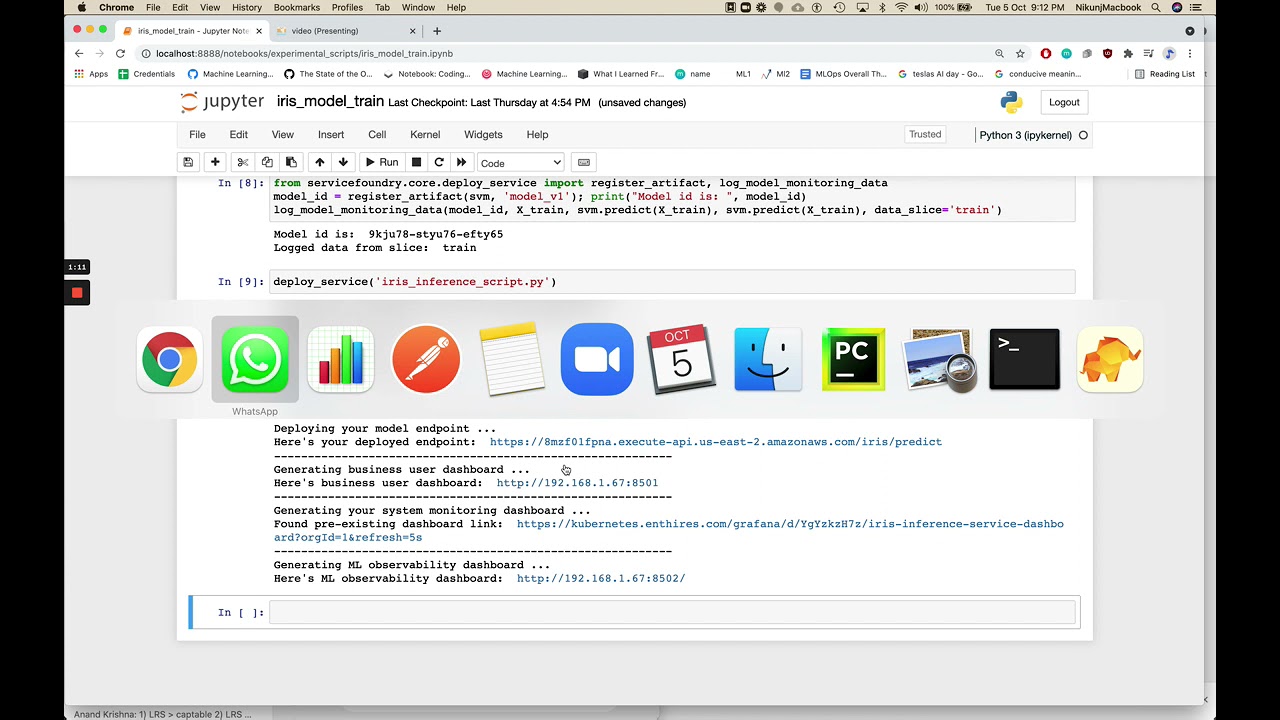This screenshot has width=1280, height=720.
Task: Select Postman in the app switcher
Action: (x=426, y=360)
